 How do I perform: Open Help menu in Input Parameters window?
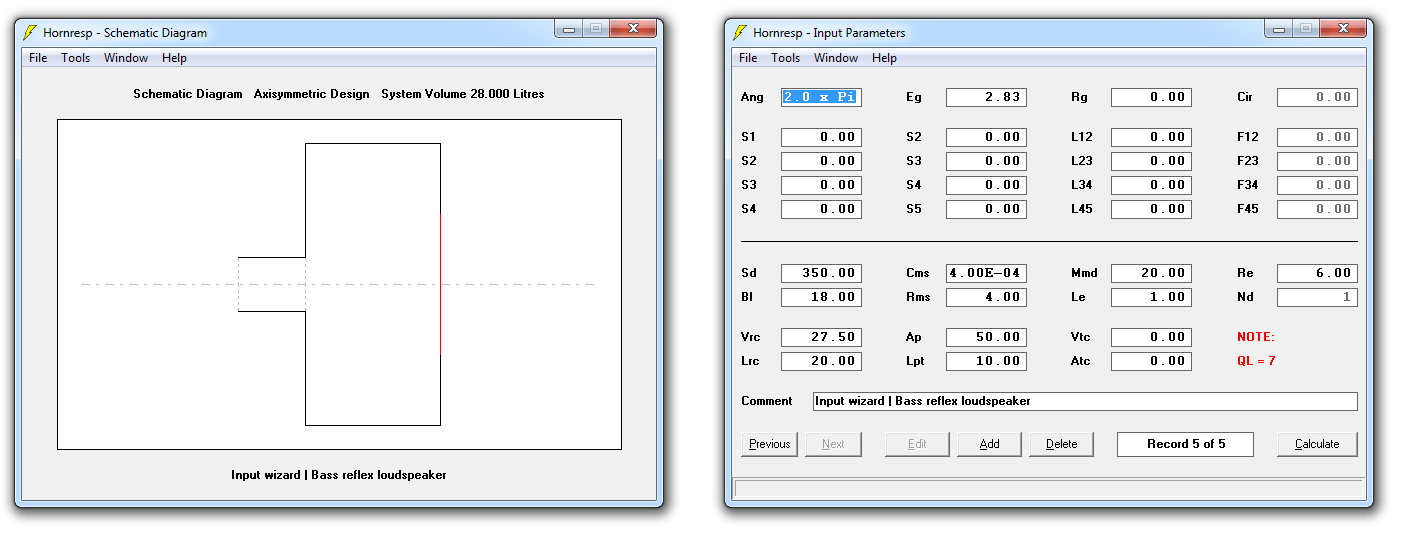[885, 58]
